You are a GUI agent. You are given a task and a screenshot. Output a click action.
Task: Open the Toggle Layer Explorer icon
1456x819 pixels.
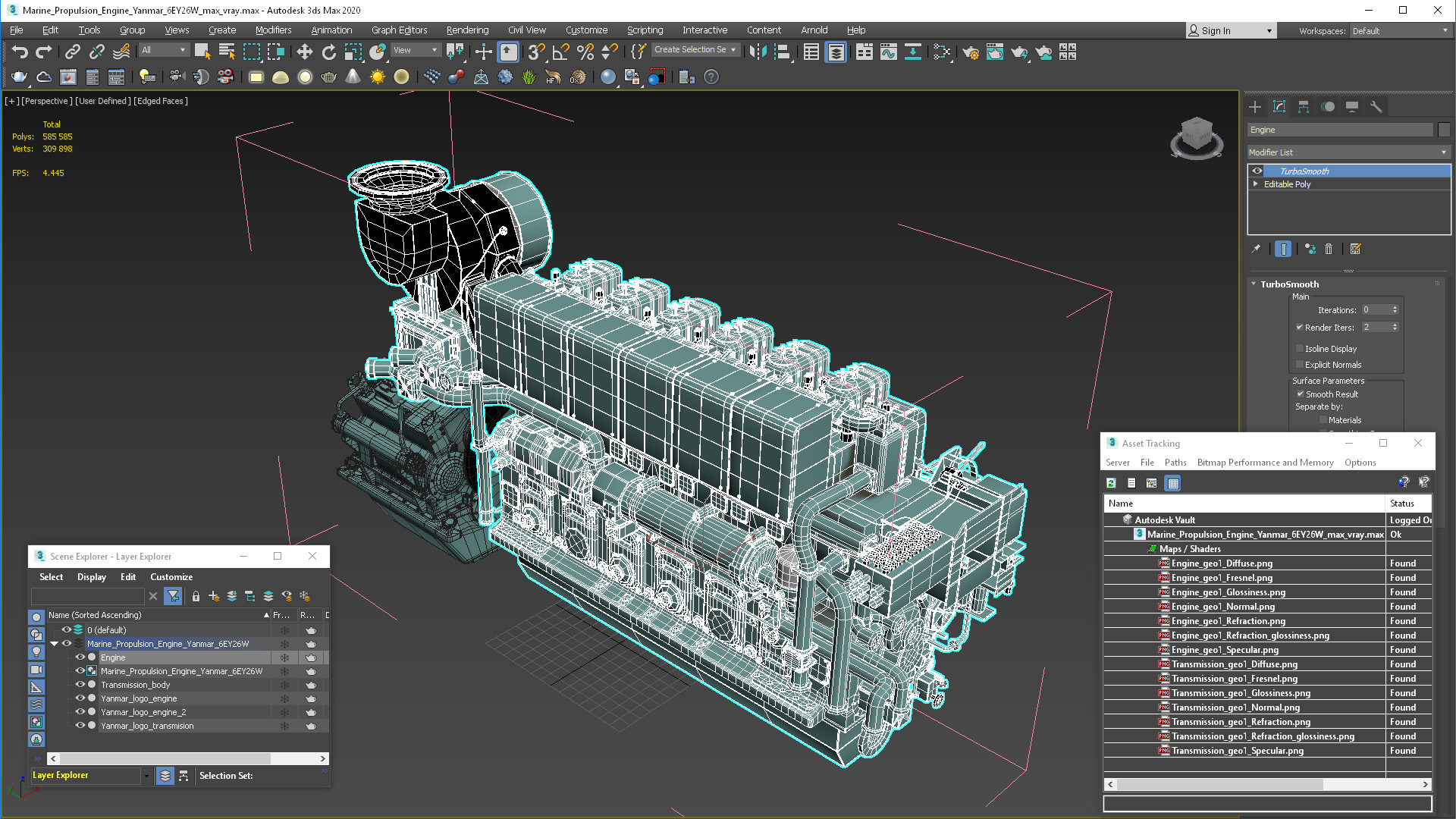(x=836, y=52)
